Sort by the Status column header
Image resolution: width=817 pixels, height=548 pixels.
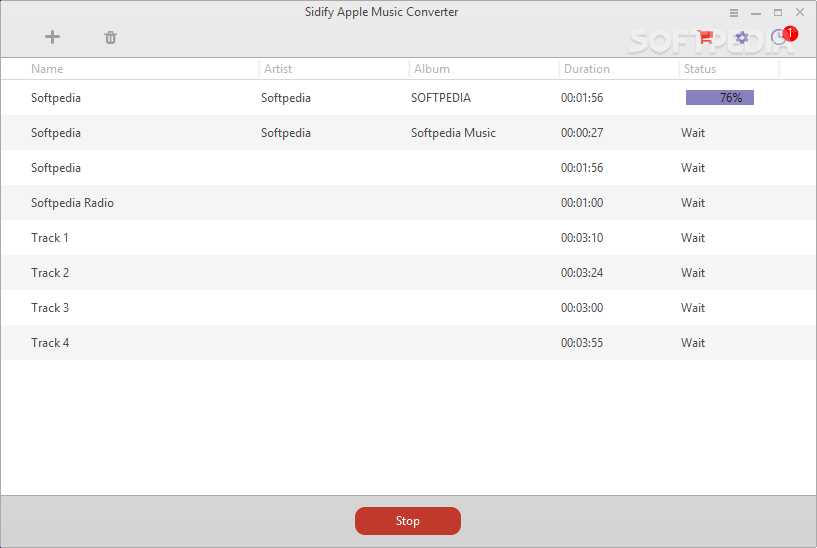[700, 69]
